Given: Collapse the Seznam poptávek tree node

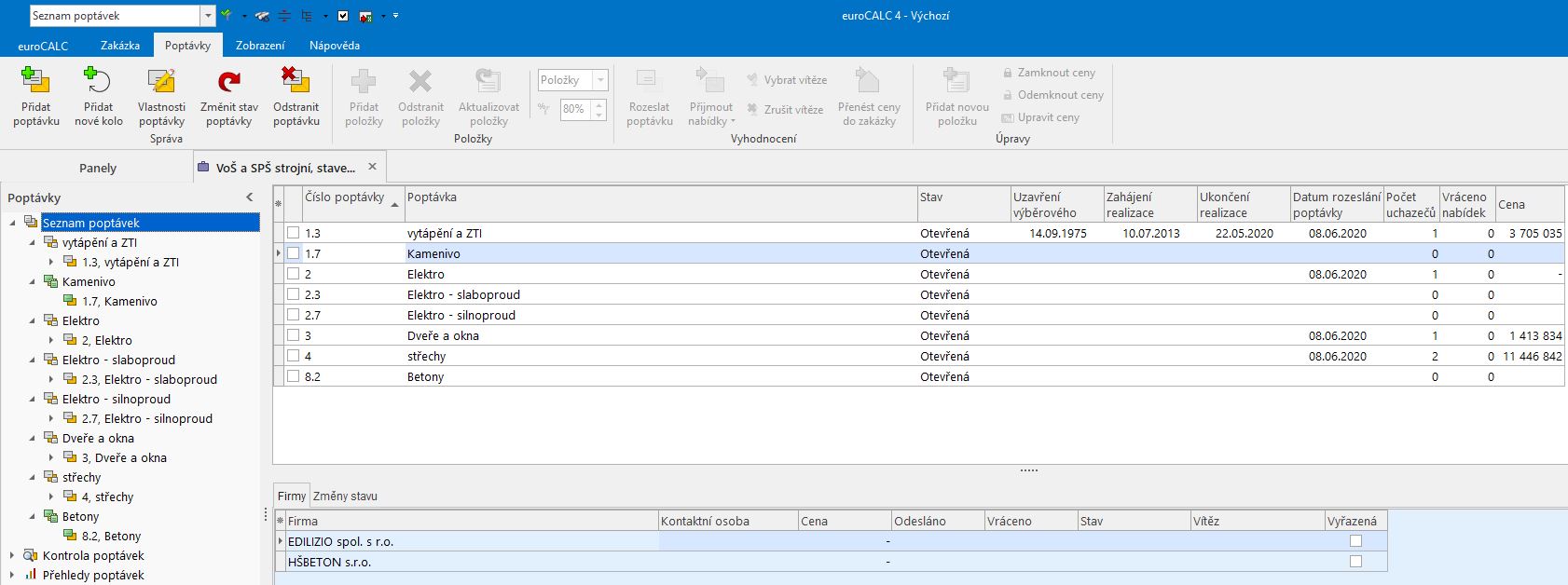Looking at the screenshot, I should [13, 223].
